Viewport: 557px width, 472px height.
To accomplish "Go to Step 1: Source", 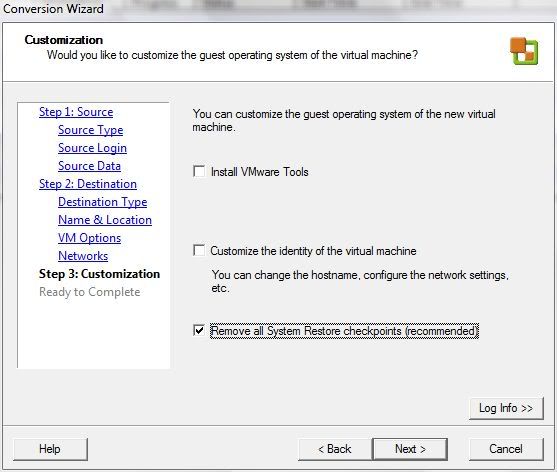I will [x=76, y=112].
